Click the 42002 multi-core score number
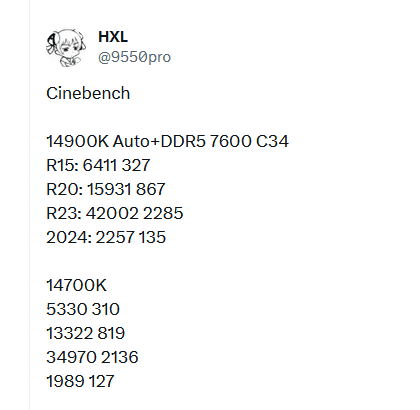 pyautogui.click(x=112, y=213)
